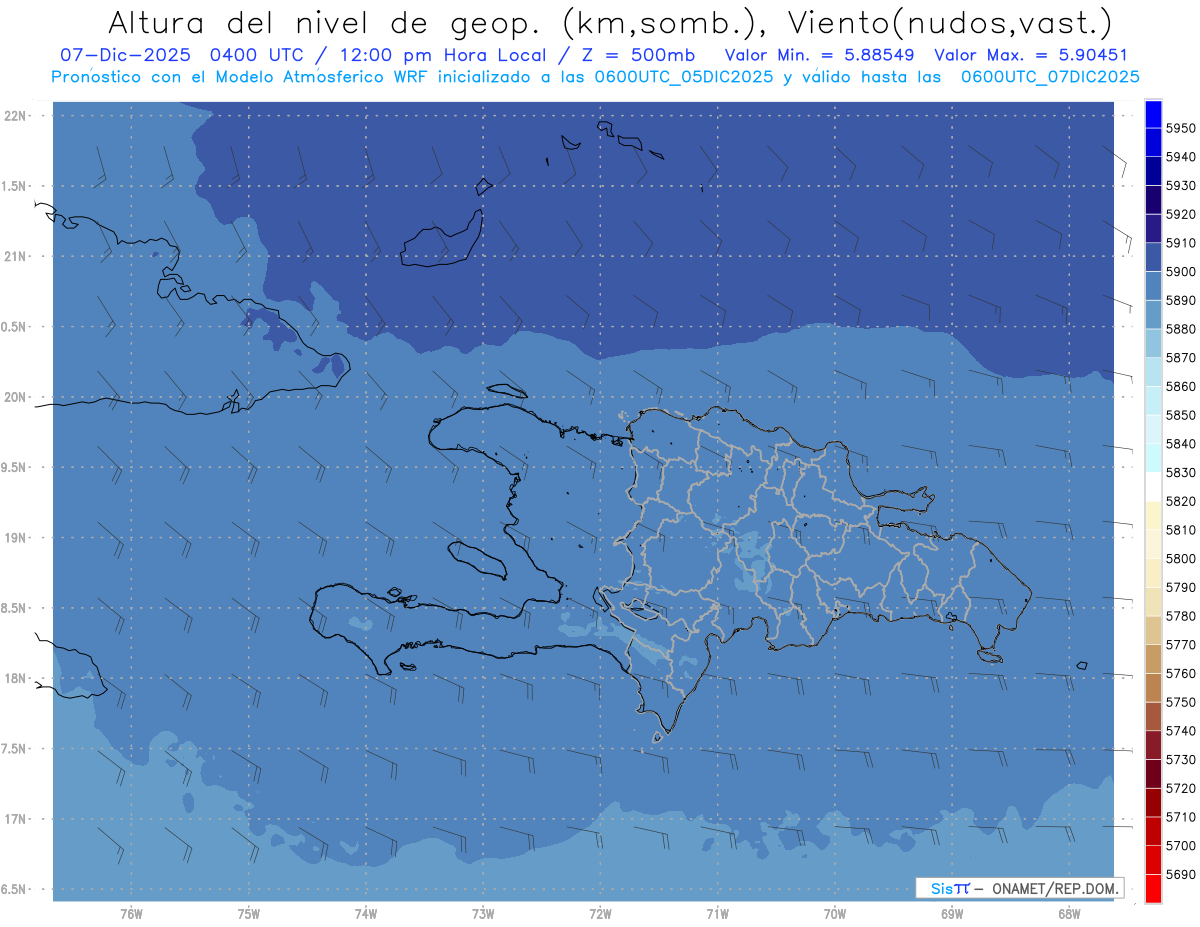Click the '76W' longitude axis label
1200x927 pixels.
[131, 914]
